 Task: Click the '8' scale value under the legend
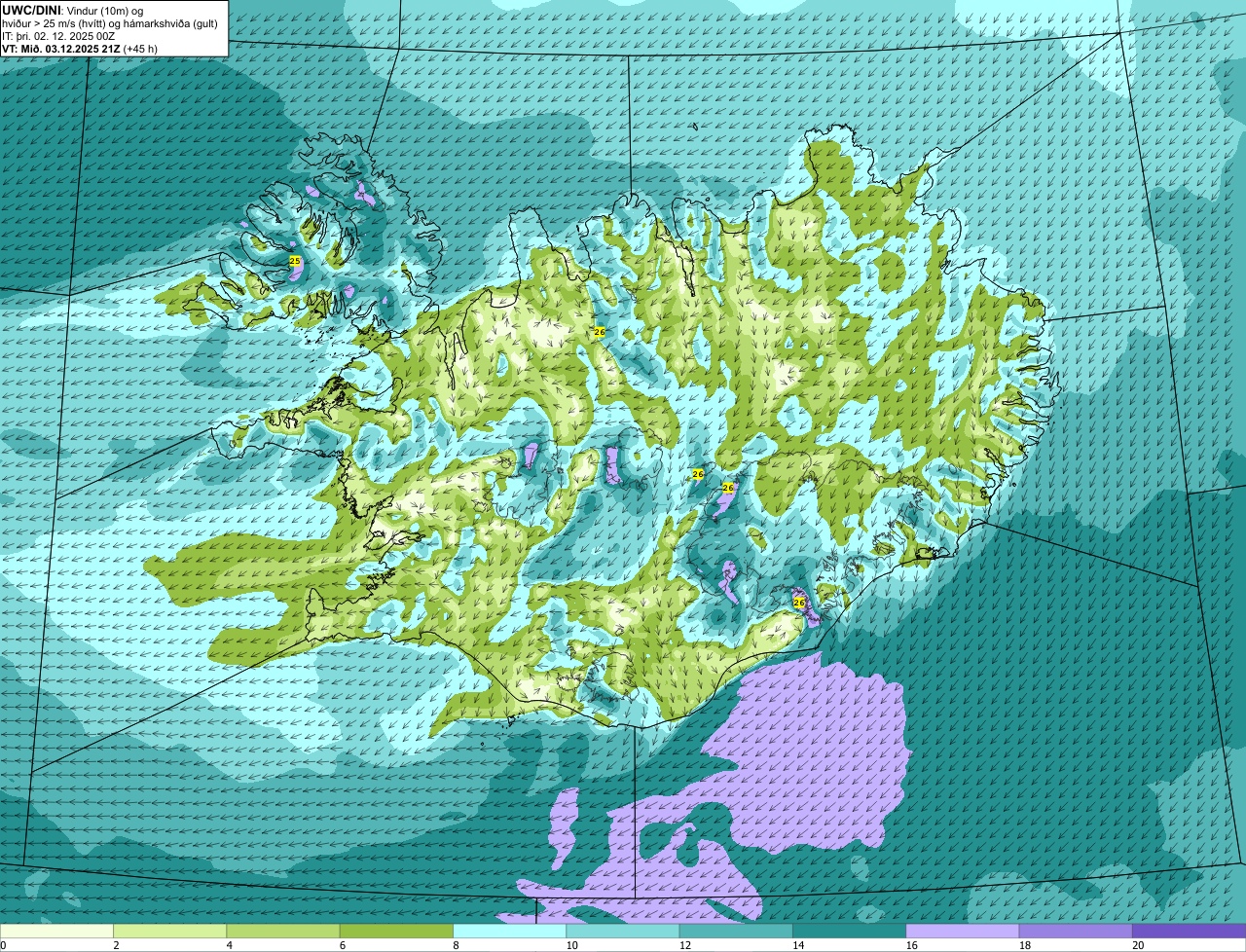tap(454, 945)
